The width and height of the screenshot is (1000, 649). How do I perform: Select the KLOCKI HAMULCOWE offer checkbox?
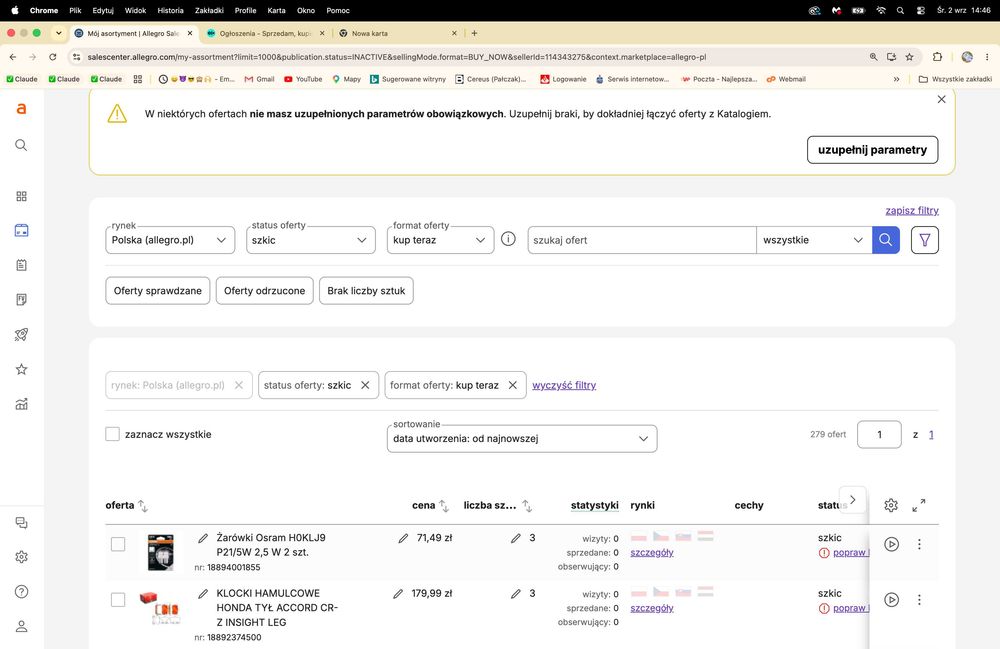pos(118,600)
